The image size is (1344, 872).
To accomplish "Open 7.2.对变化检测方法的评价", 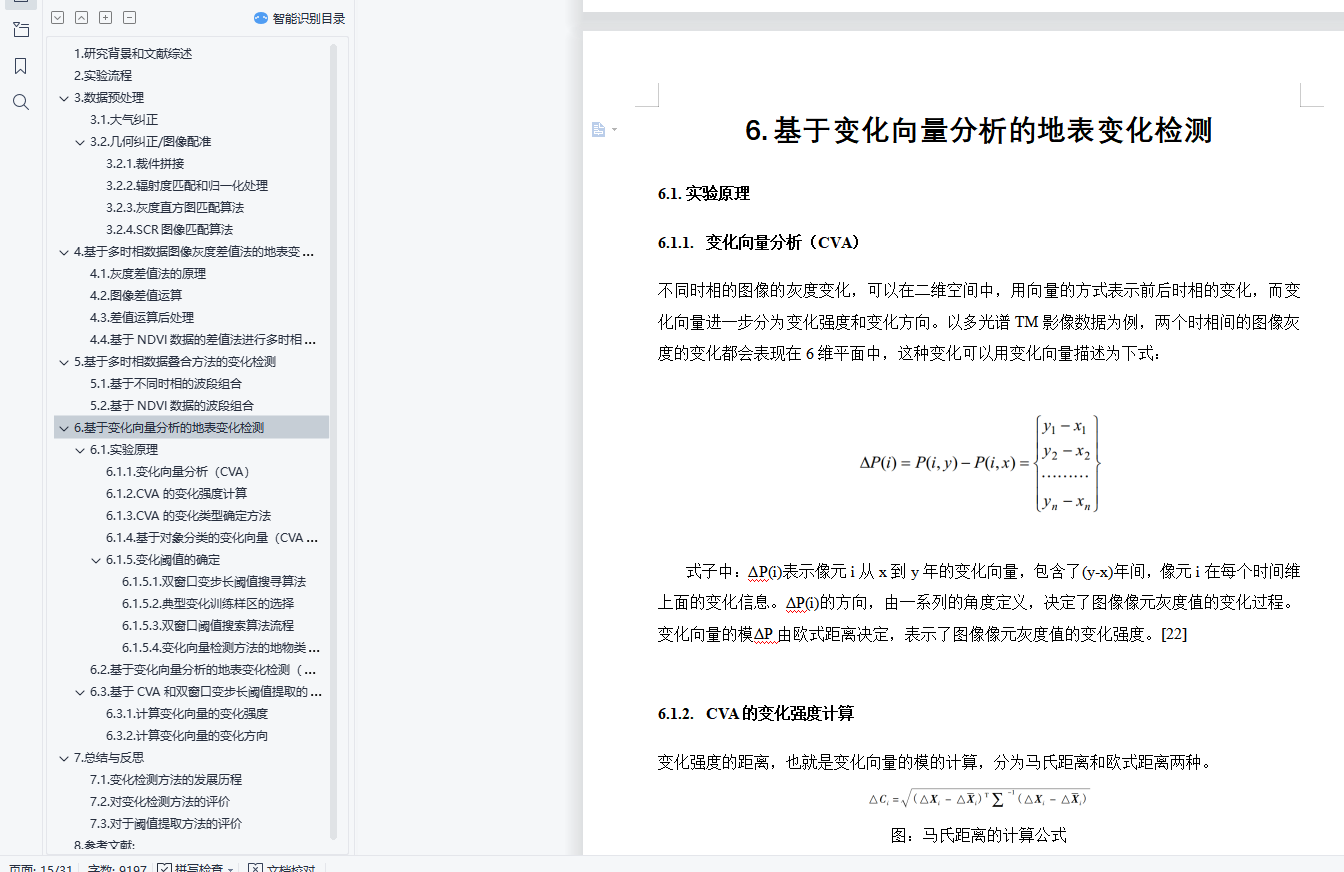I will (160, 802).
